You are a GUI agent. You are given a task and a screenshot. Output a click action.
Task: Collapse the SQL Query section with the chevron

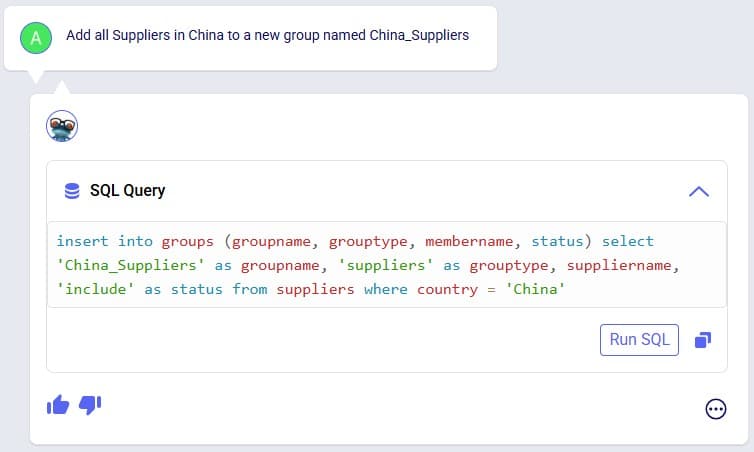(x=699, y=191)
